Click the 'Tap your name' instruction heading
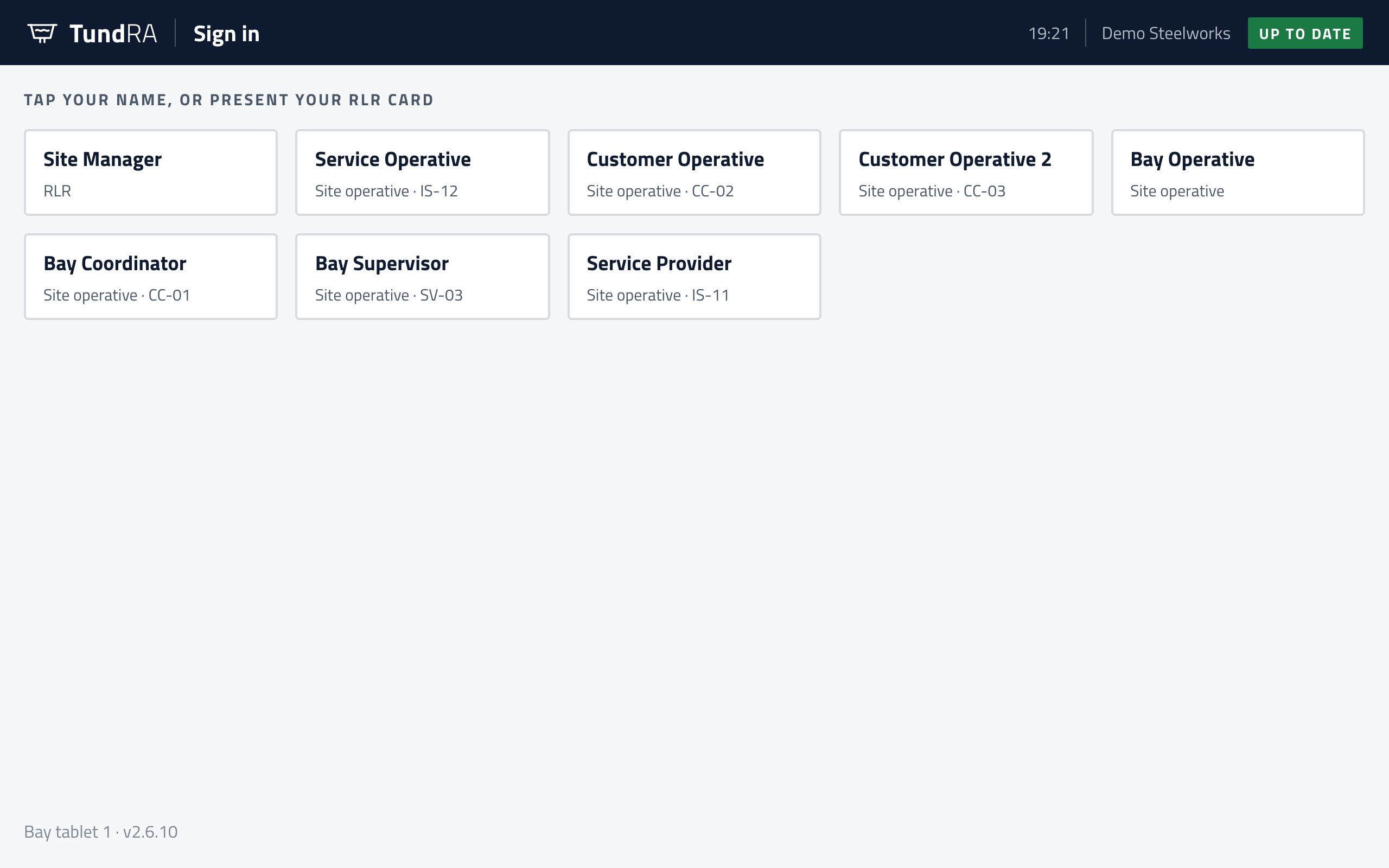 click(x=229, y=100)
